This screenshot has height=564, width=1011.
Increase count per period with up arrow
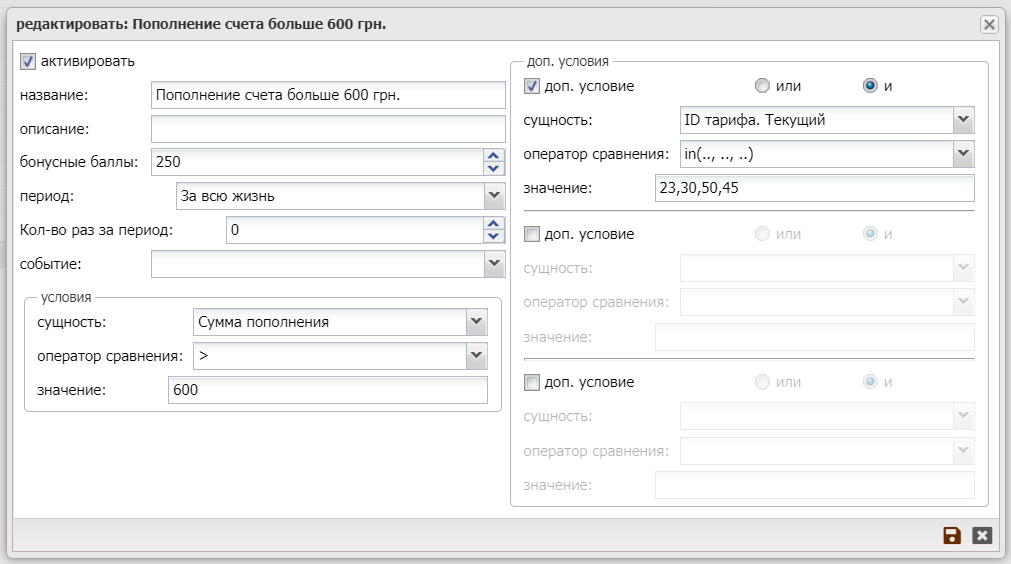pos(494,224)
